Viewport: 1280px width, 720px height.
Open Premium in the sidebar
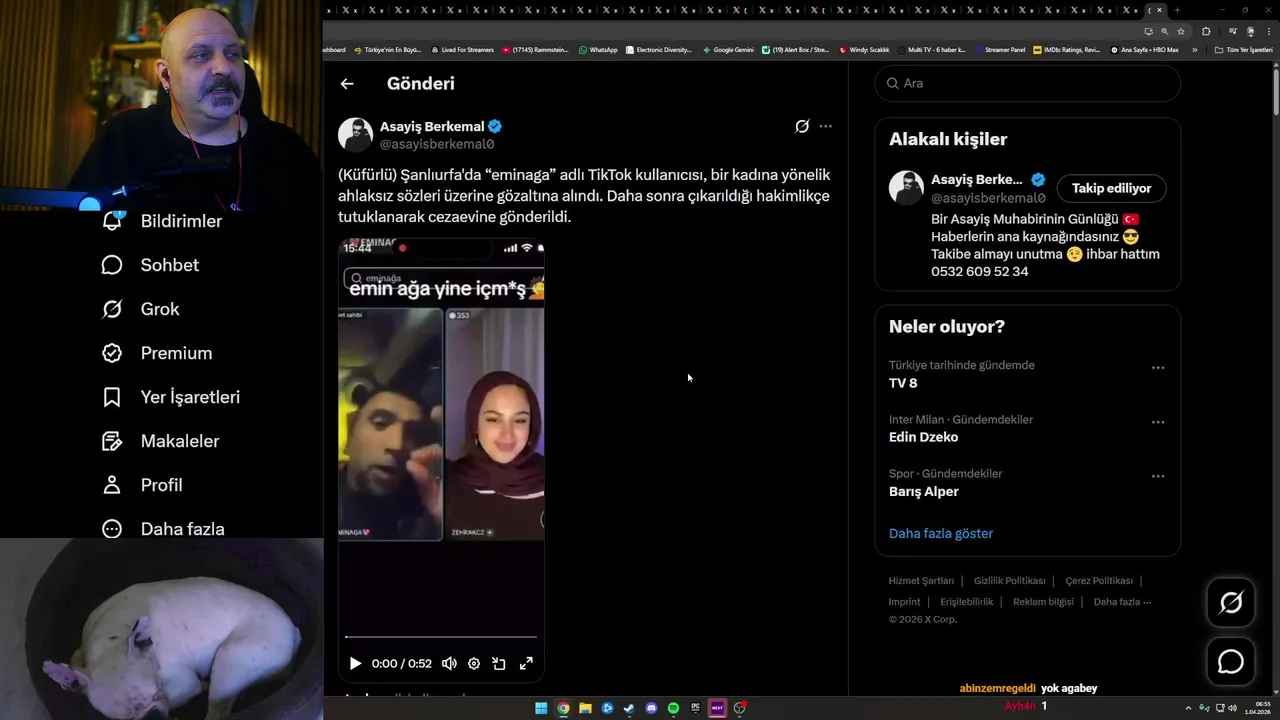(x=157, y=353)
